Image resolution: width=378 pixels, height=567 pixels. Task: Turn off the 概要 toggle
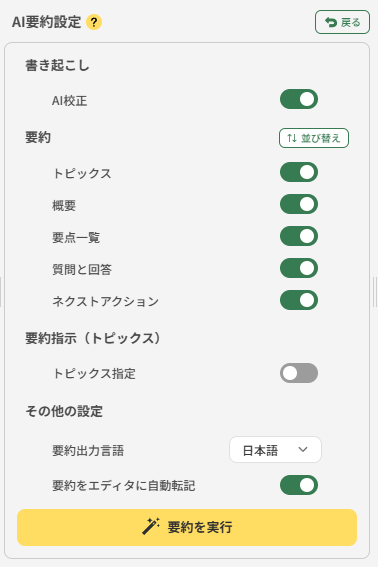tap(299, 204)
